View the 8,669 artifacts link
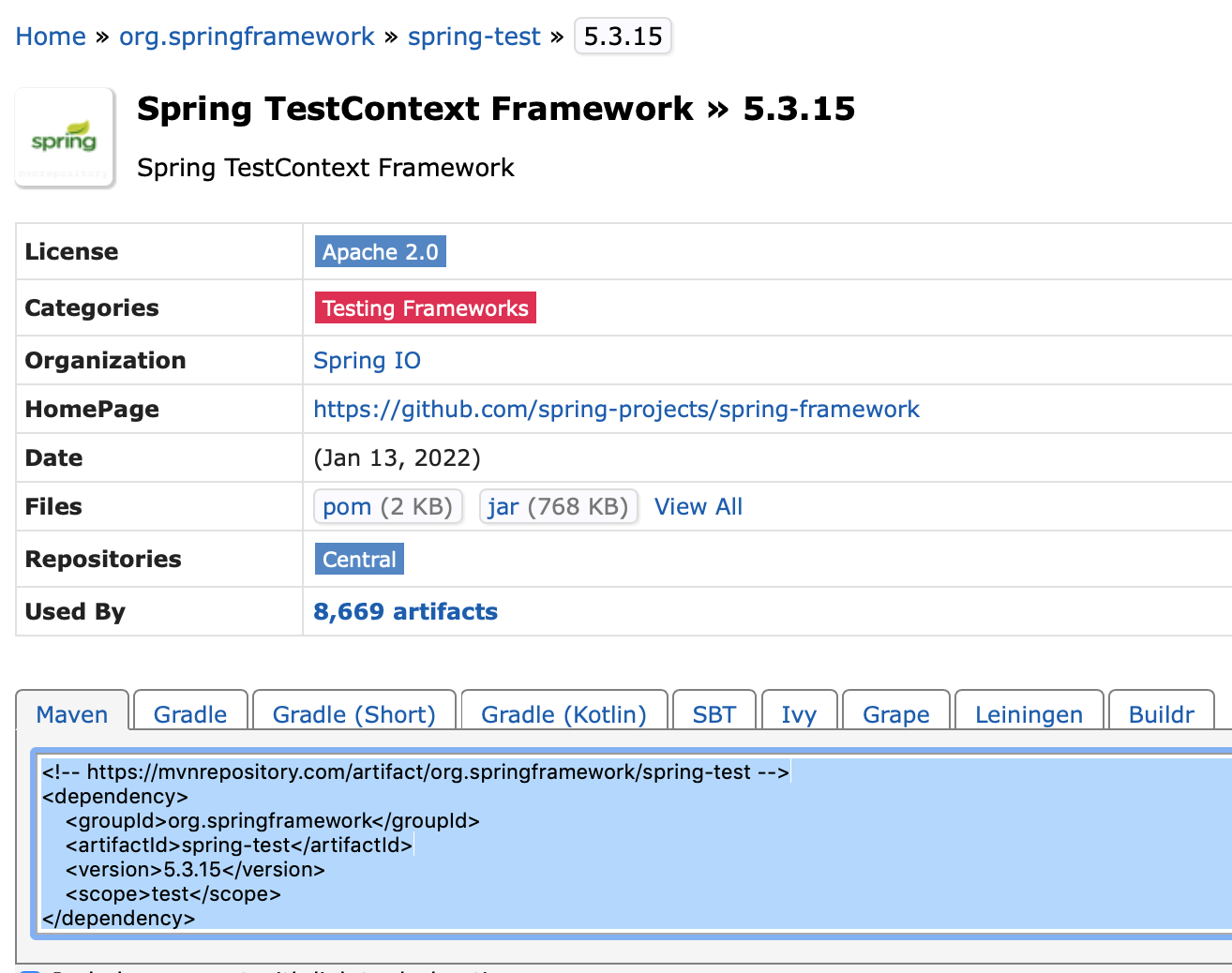Viewport: 1232px width, 973px height. tap(405, 611)
